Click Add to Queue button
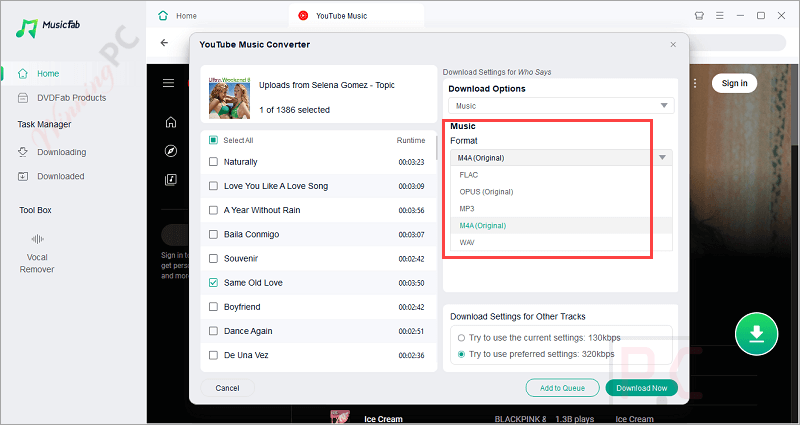 pos(563,388)
